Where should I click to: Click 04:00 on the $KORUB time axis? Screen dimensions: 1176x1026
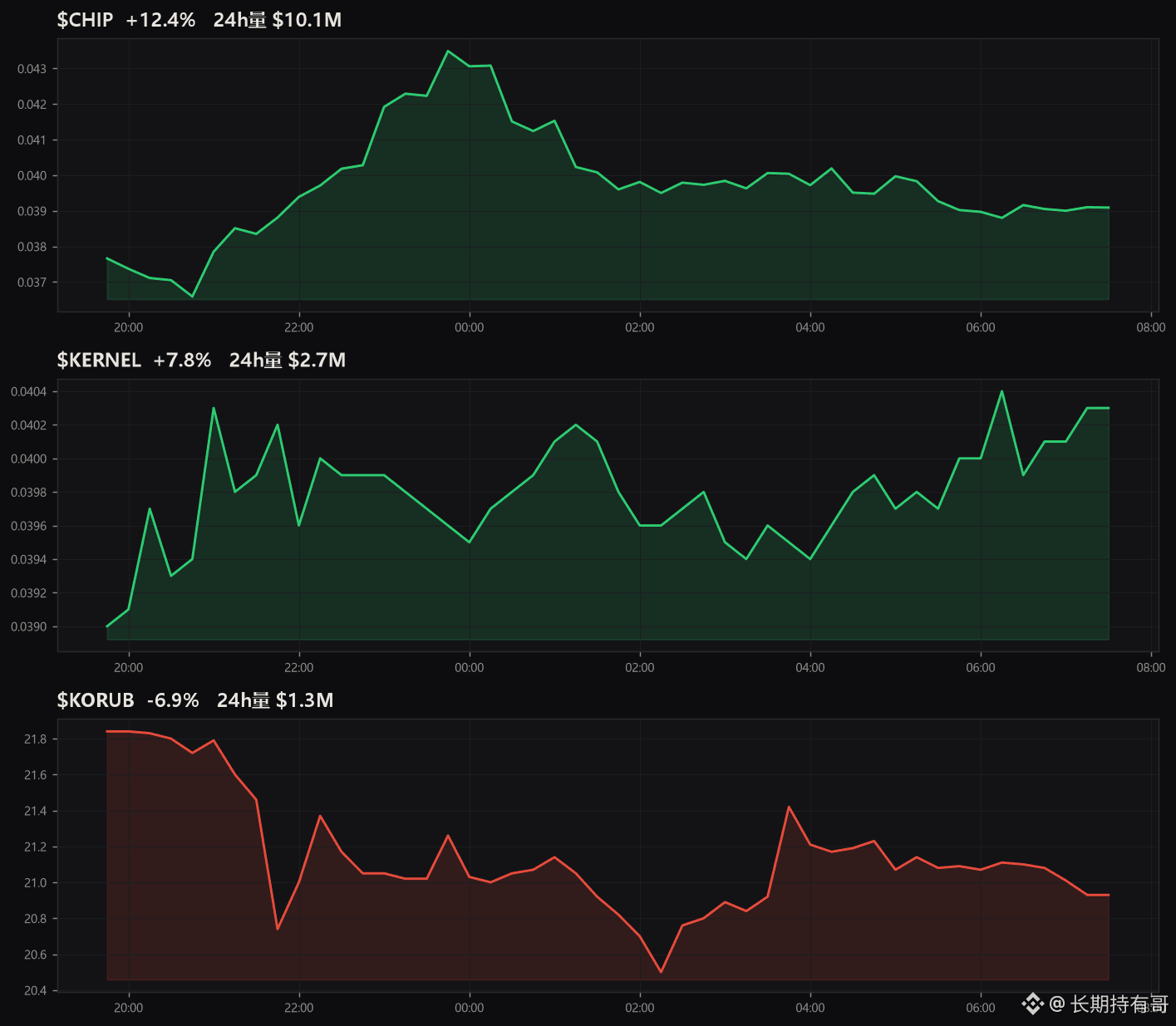pyautogui.click(x=810, y=1008)
